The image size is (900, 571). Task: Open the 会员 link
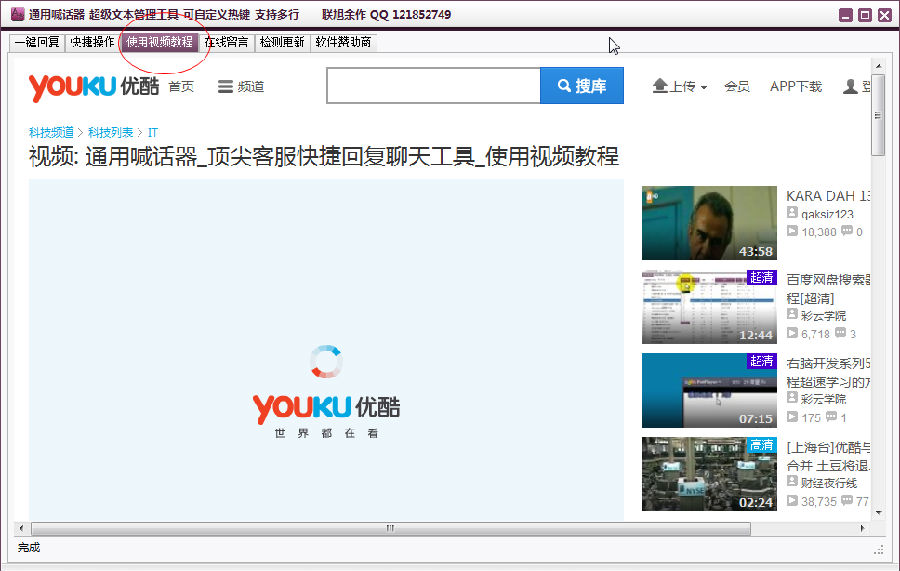737,87
